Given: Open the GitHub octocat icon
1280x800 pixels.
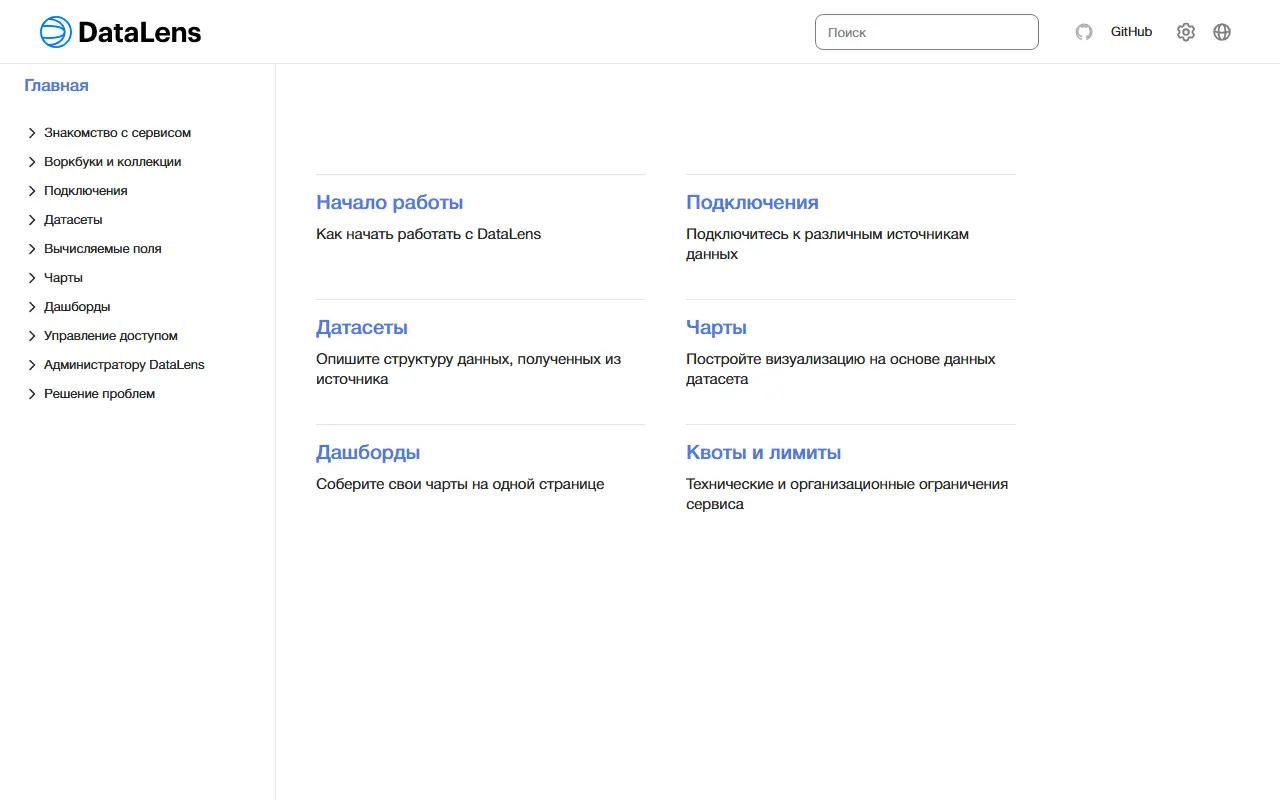Looking at the screenshot, I should [x=1084, y=32].
